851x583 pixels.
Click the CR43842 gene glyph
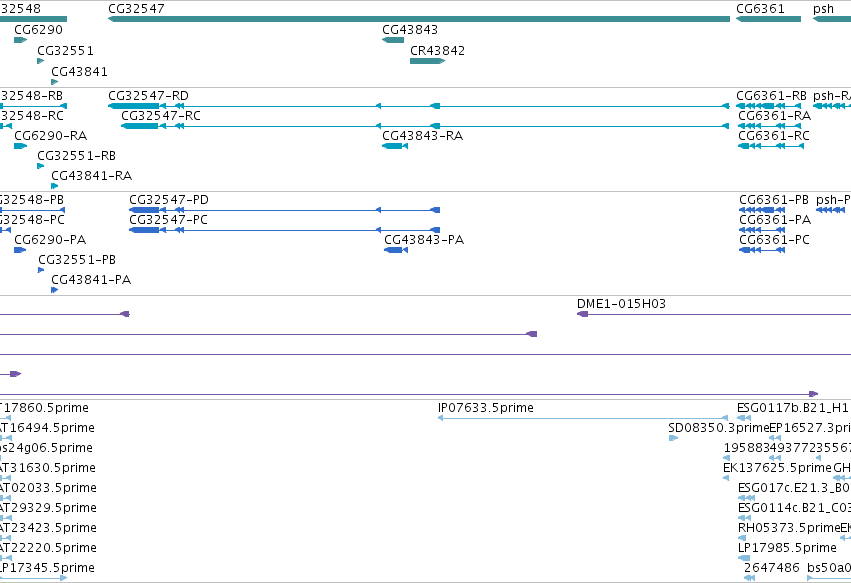coord(427,61)
